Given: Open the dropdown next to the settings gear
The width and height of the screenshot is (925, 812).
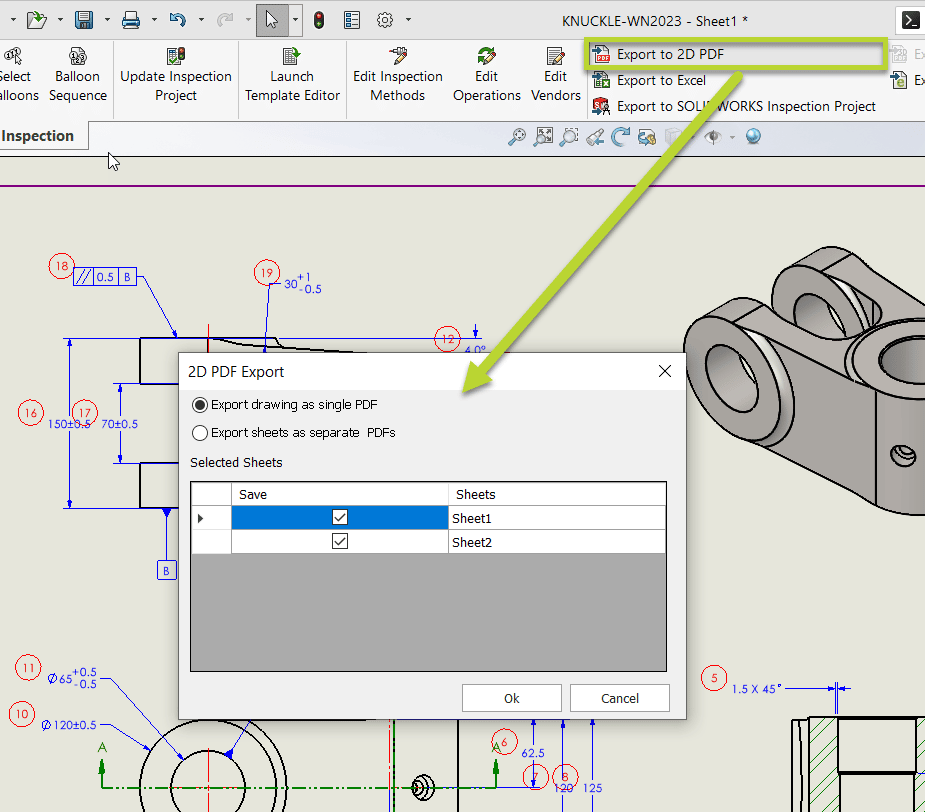Looking at the screenshot, I should [x=406, y=19].
